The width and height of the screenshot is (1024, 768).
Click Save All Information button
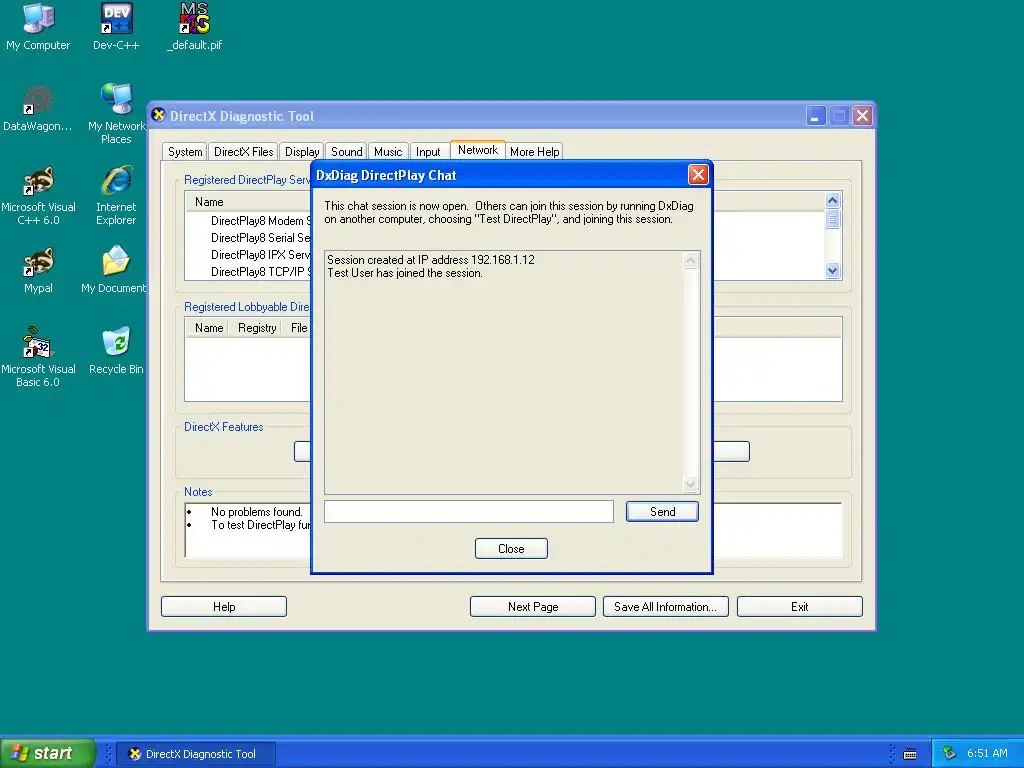[665, 607]
